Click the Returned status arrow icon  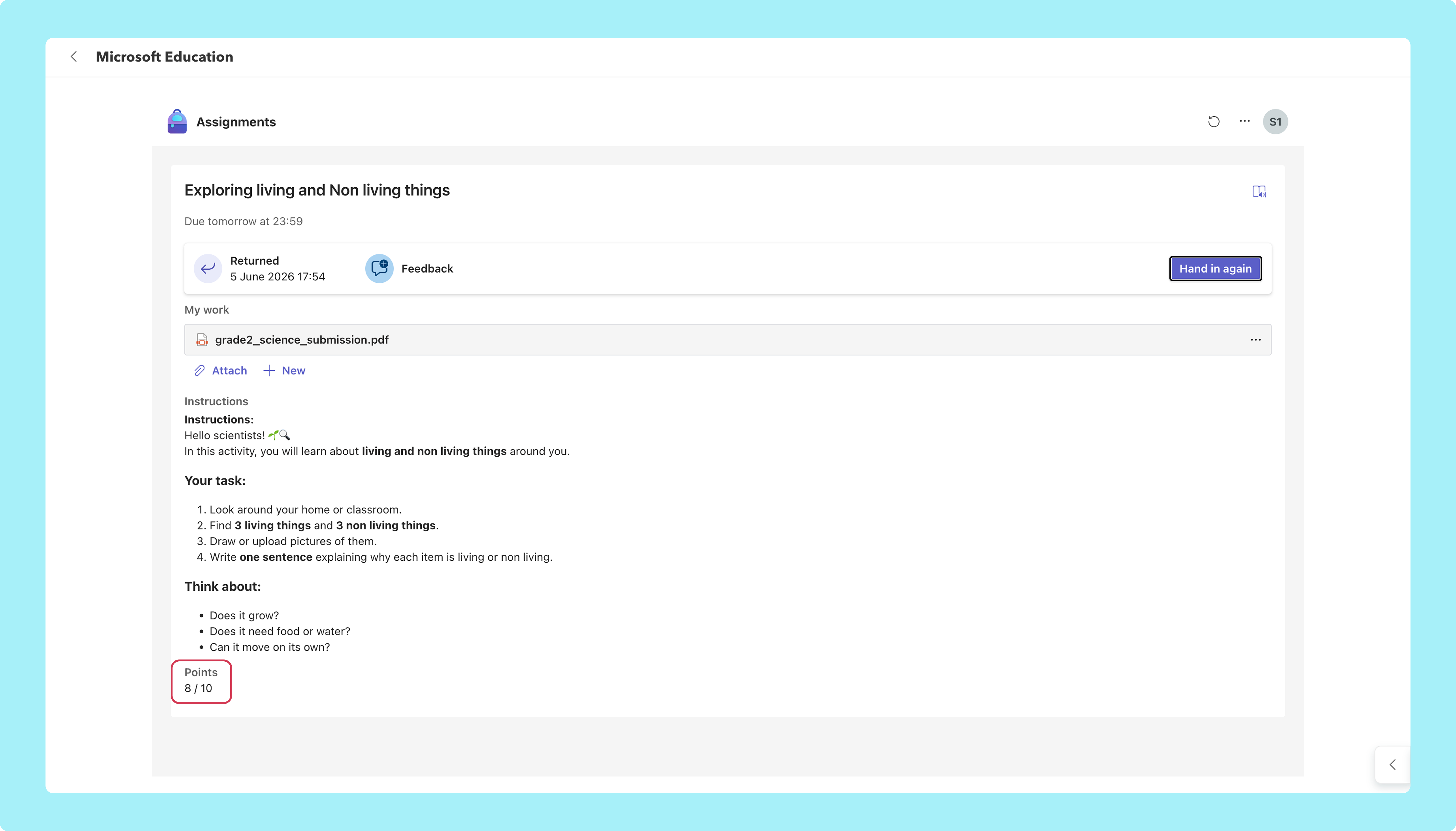click(x=208, y=268)
